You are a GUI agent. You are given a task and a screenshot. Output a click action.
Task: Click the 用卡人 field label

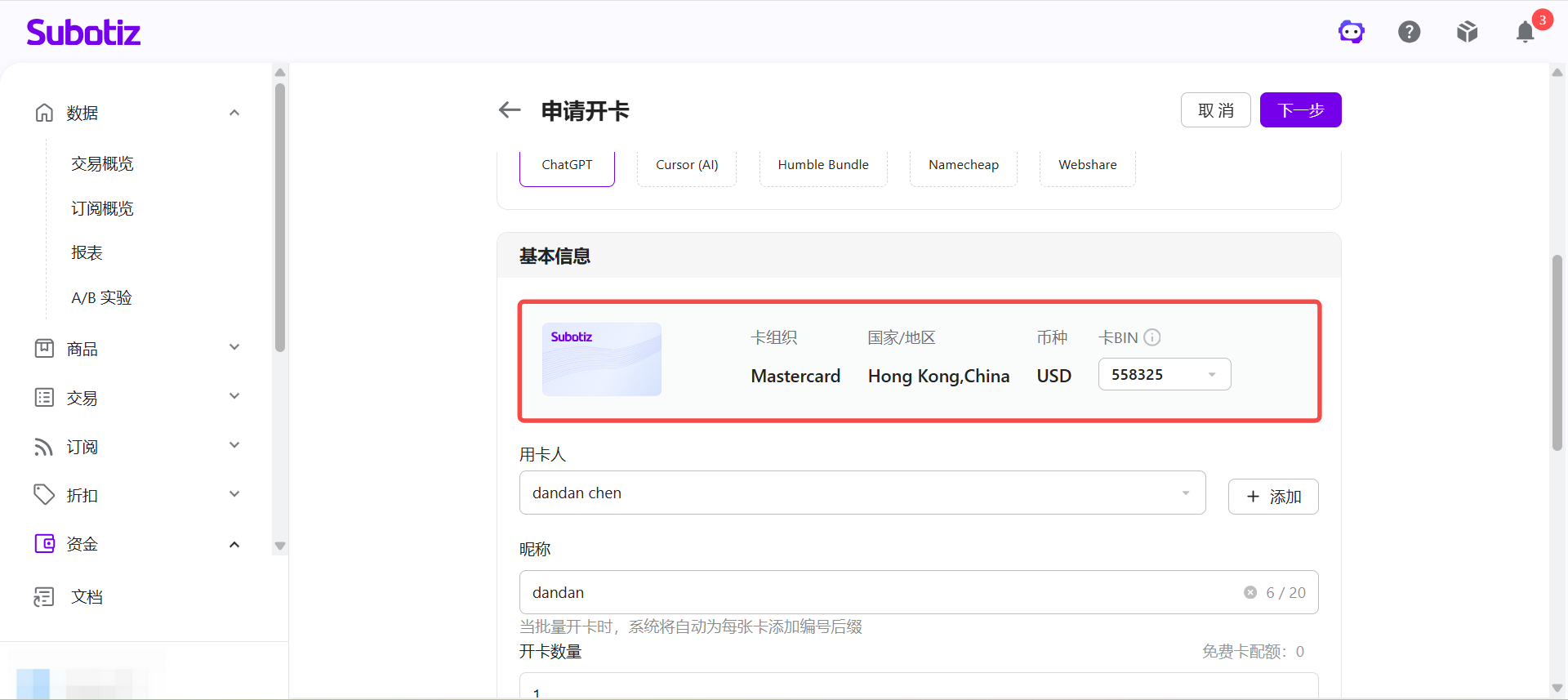pyautogui.click(x=543, y=454)
